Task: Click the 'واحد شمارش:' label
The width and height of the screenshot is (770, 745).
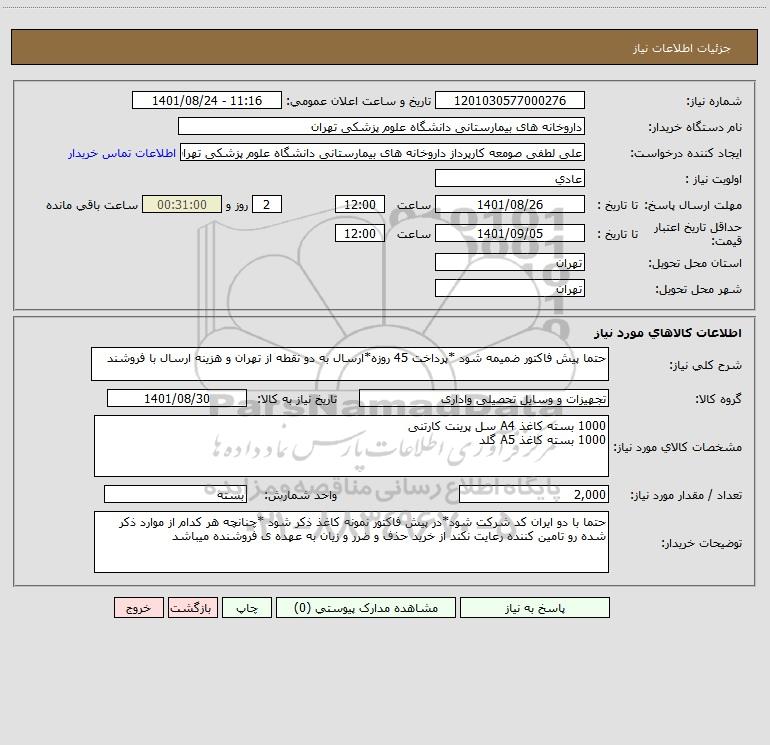Action: pyautogui.click(x=301, y=495)
